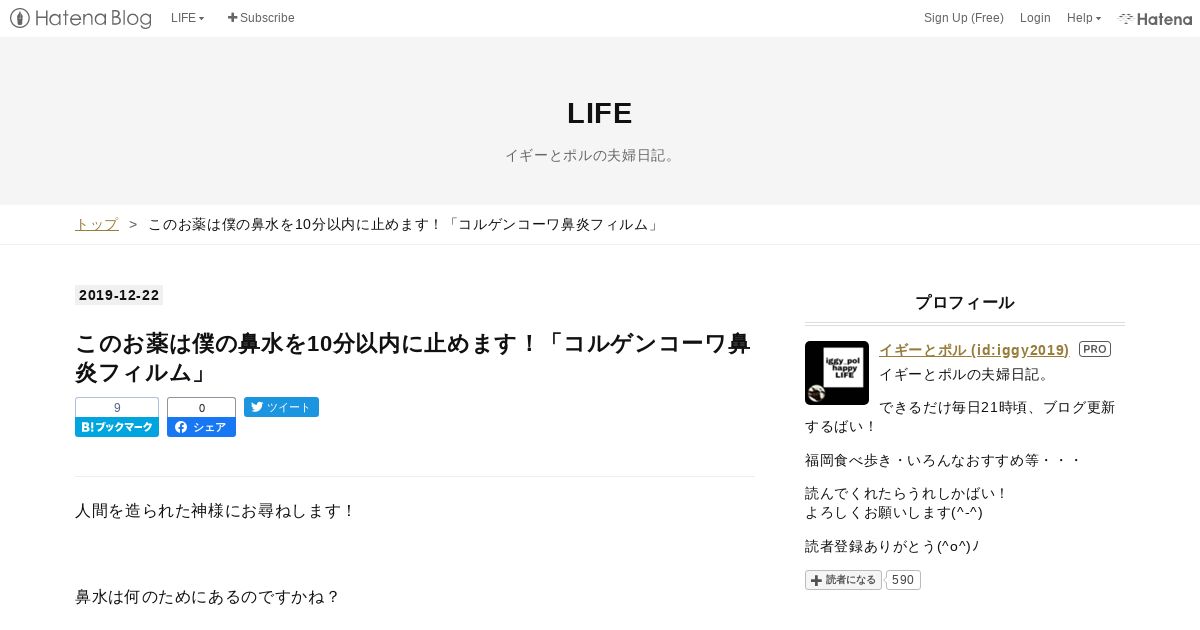Open the PRO badge next to profile name

click(1095, 349)
